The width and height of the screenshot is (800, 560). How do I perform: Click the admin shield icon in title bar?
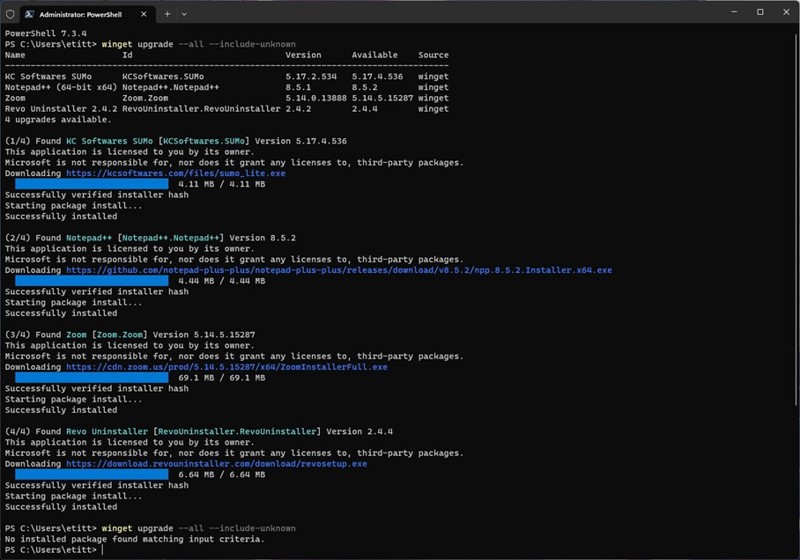pos(10,14)
